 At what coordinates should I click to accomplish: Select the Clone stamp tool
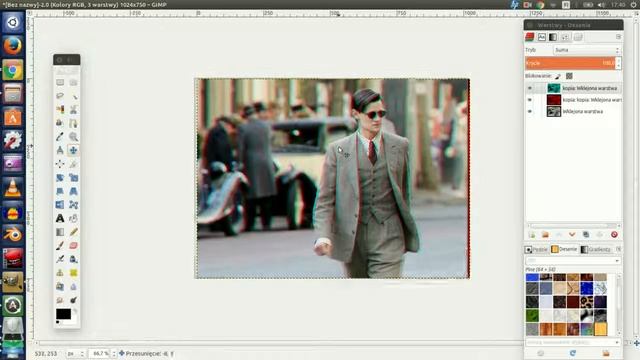tap(60, 273)
